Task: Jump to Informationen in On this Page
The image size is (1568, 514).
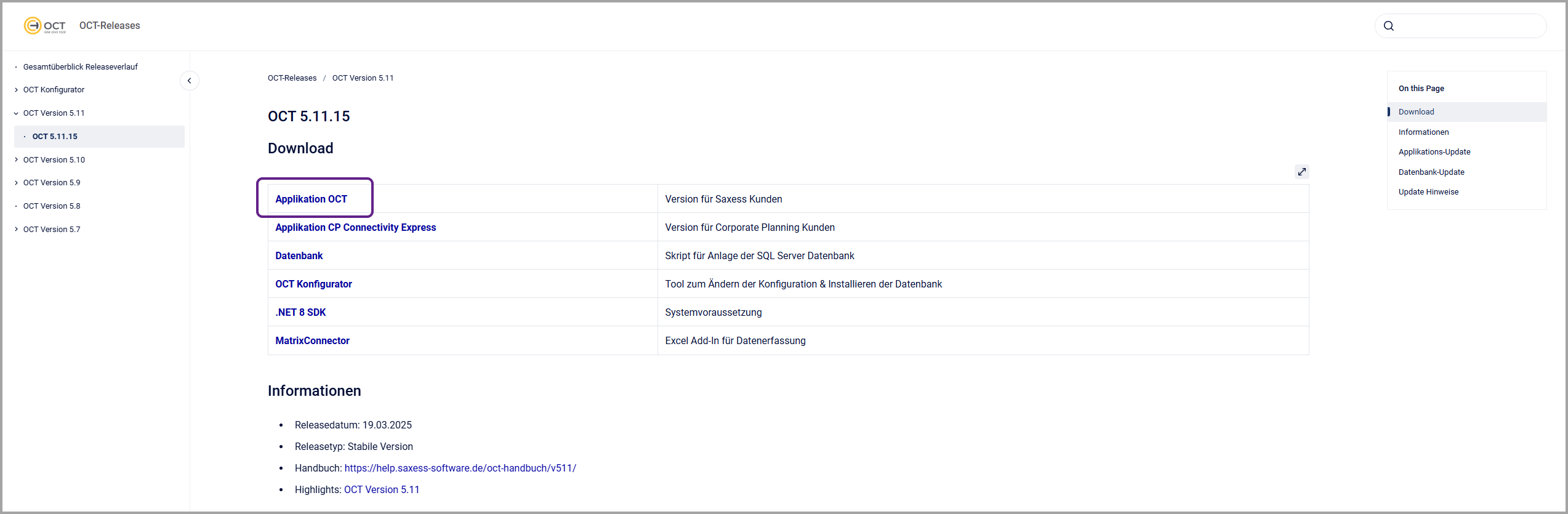Action: tap(1423, 132)
